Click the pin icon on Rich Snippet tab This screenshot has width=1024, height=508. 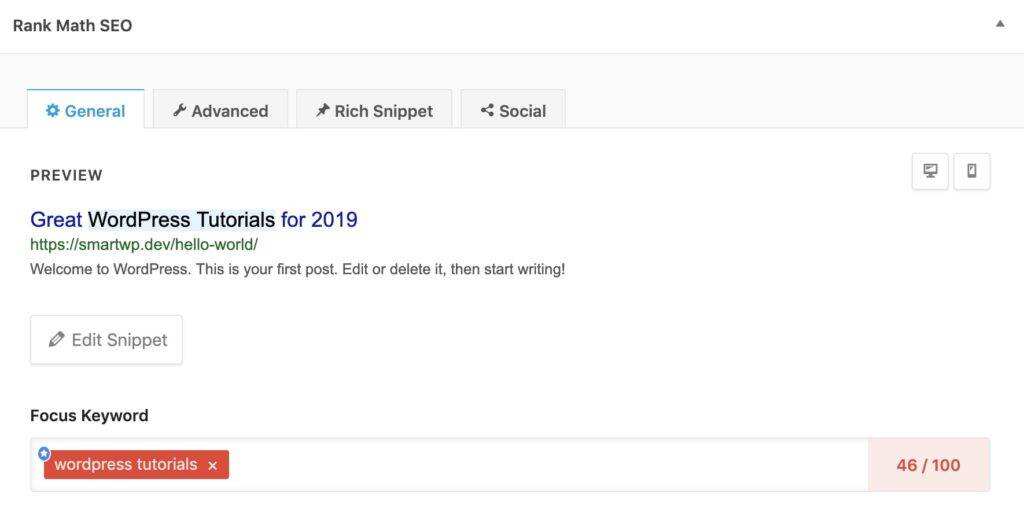(322, 111)
